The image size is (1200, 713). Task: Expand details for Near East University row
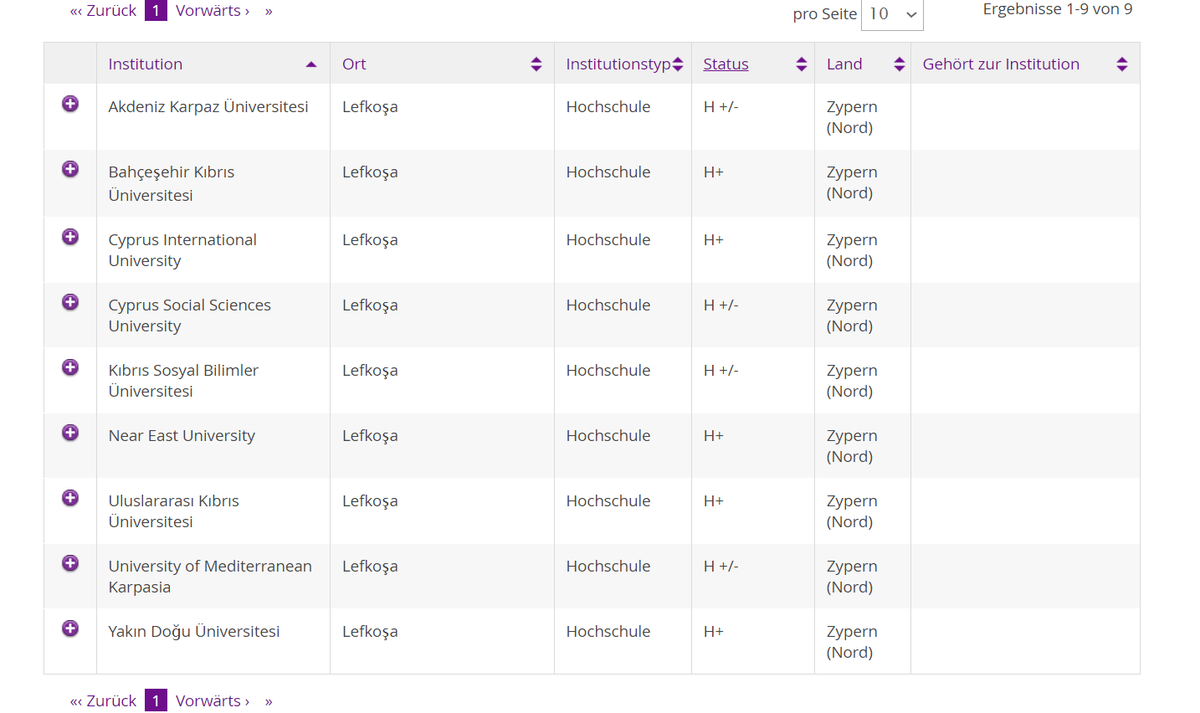[x=70, y=433]
